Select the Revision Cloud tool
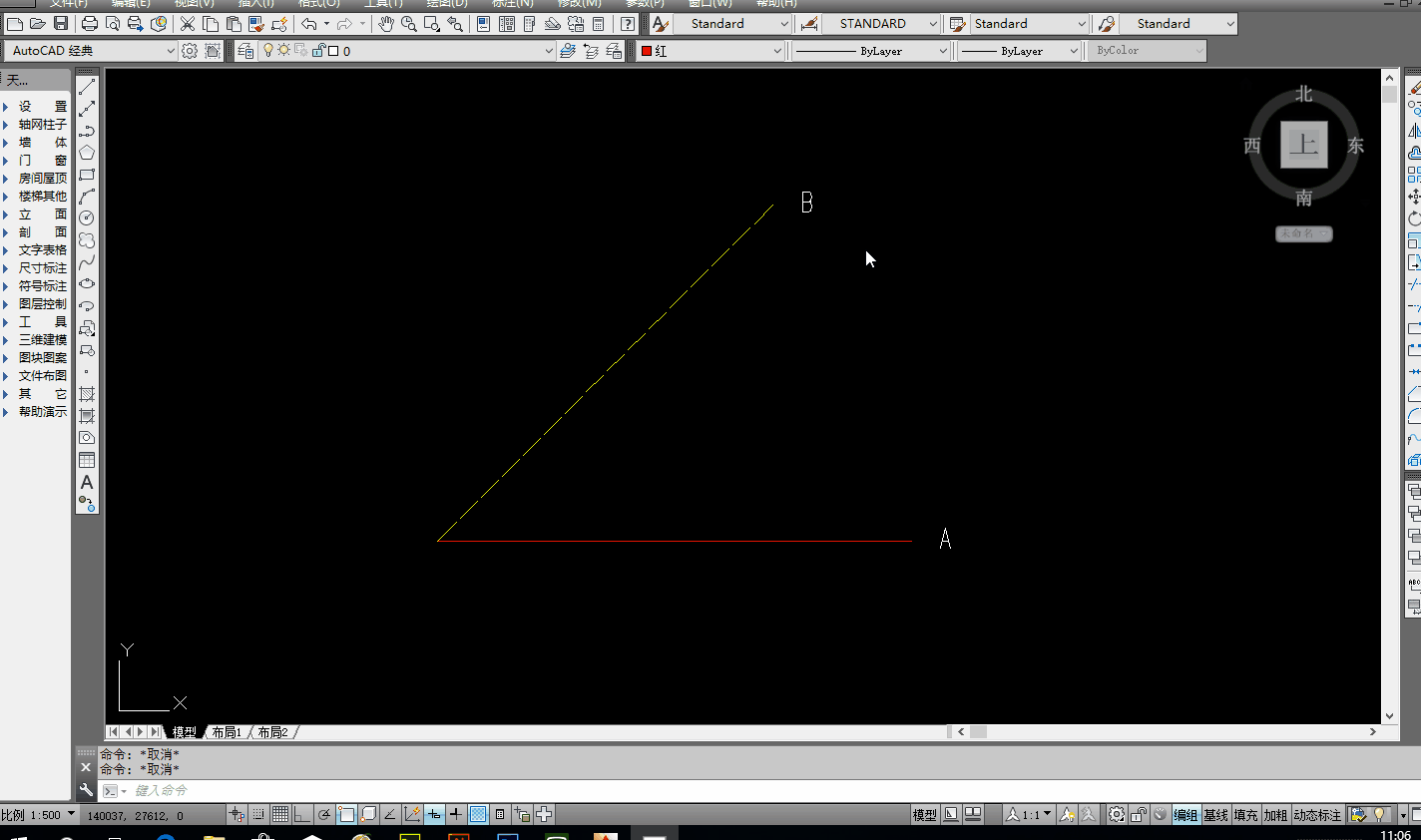This screenshot has width=1421, height=840. (87, 239)
